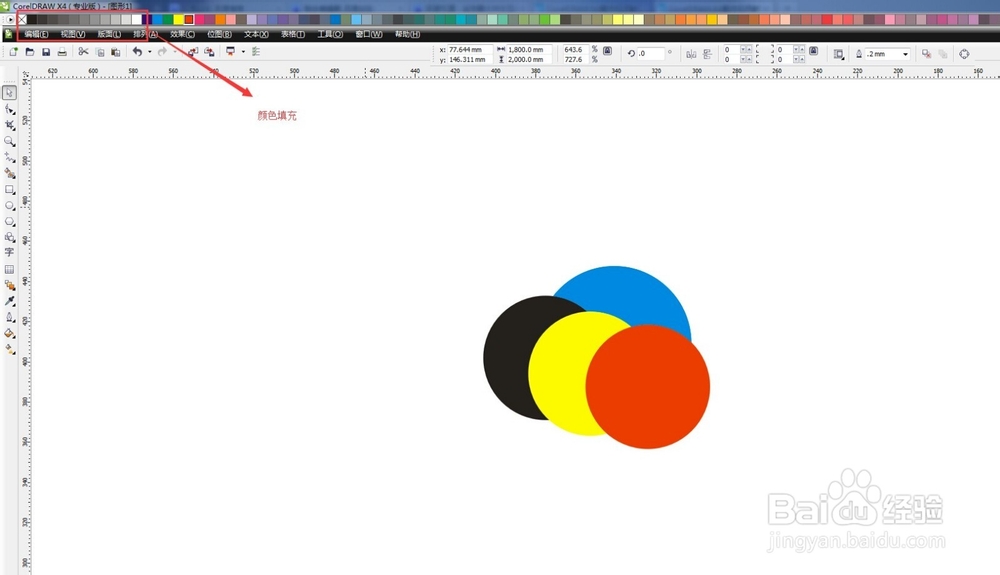Open the 版面(L) menu
The image size is (1000, 575).
(109, 34)
